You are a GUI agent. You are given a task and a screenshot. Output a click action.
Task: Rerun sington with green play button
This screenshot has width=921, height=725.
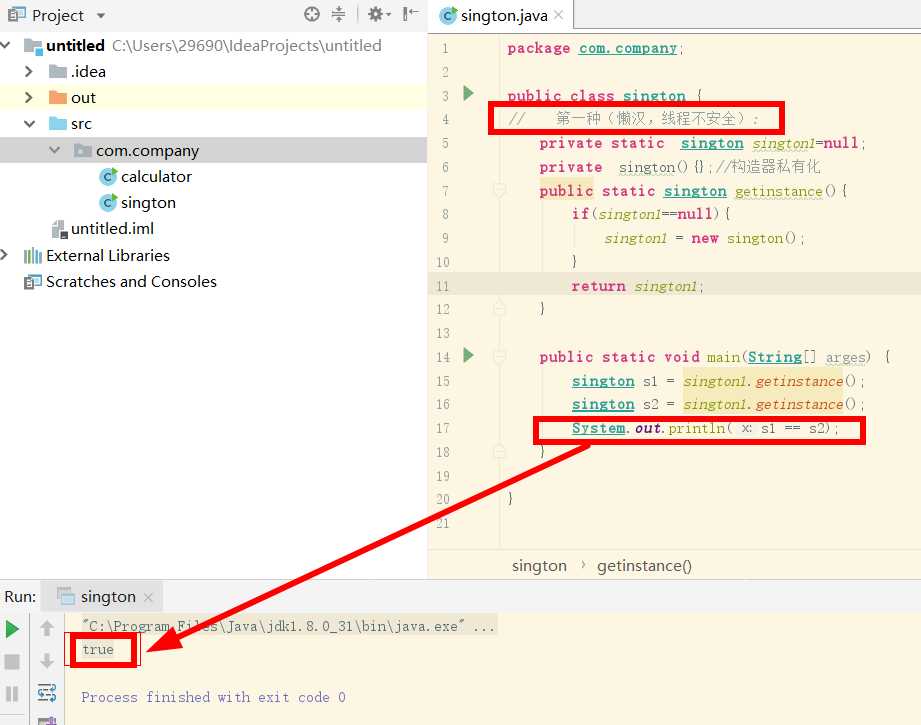(12, 629)
